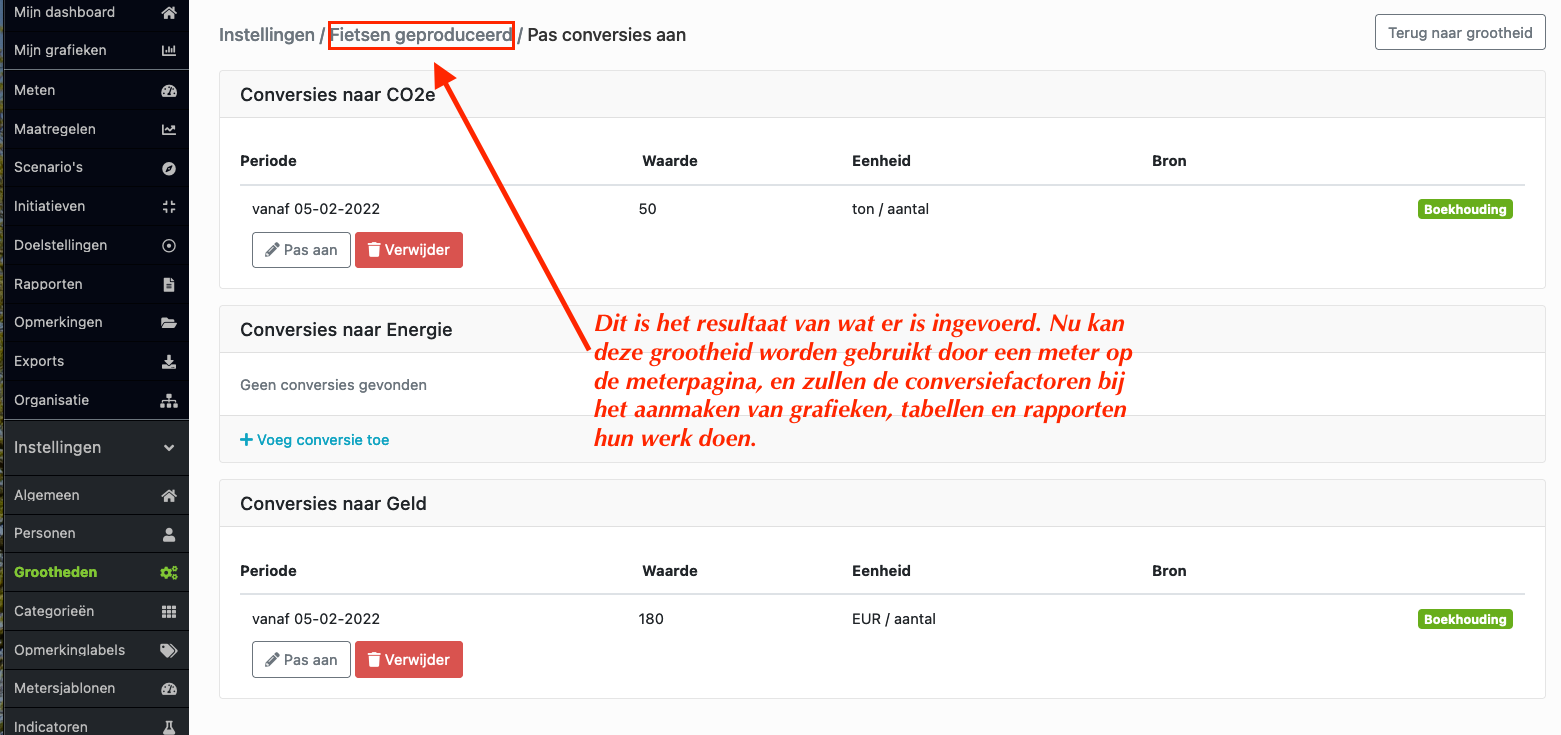Collapse the Instellingen sidebar section
1561x735 pixels.
click(169, 449)
